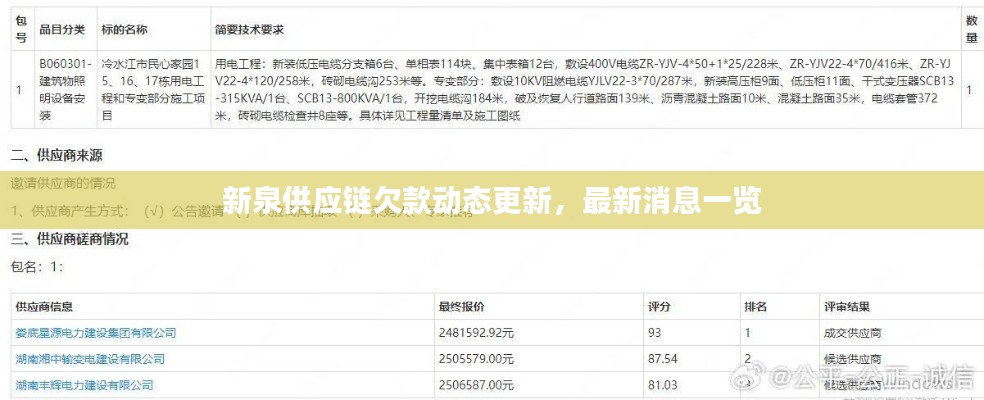The height and width of the screenshot is (400, 984).
Task: Select the quote 2506587.00元
Action: (x=477, y=385)
